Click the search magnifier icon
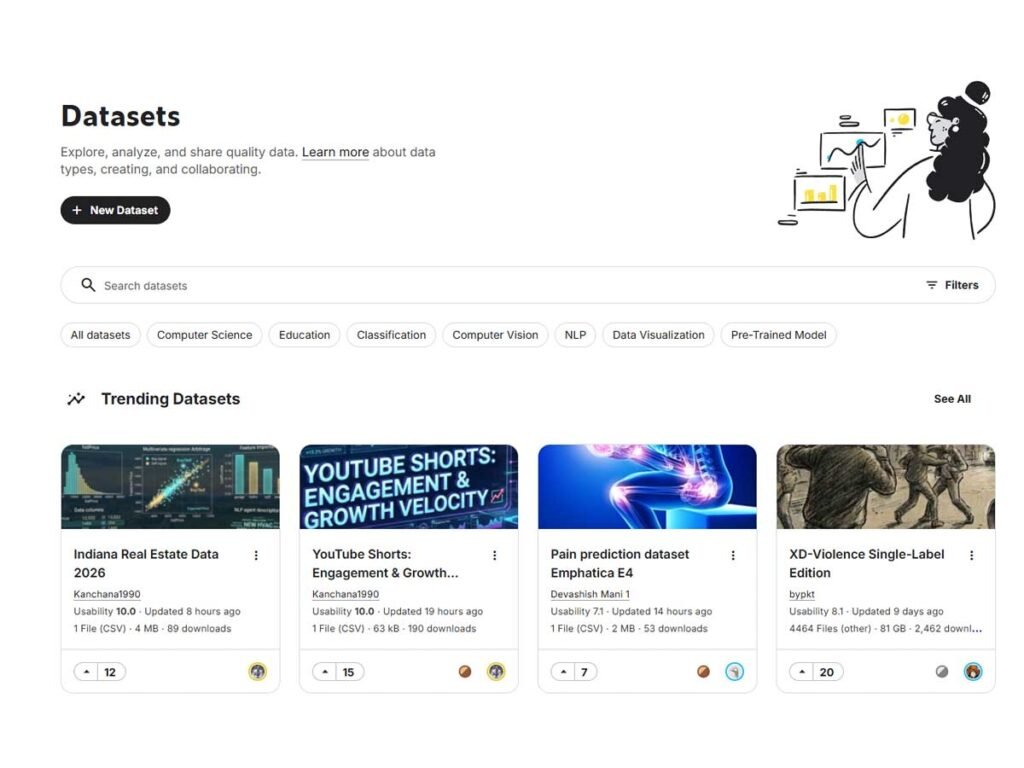The width and height of the screenshot is (1024, 768). 88,285
